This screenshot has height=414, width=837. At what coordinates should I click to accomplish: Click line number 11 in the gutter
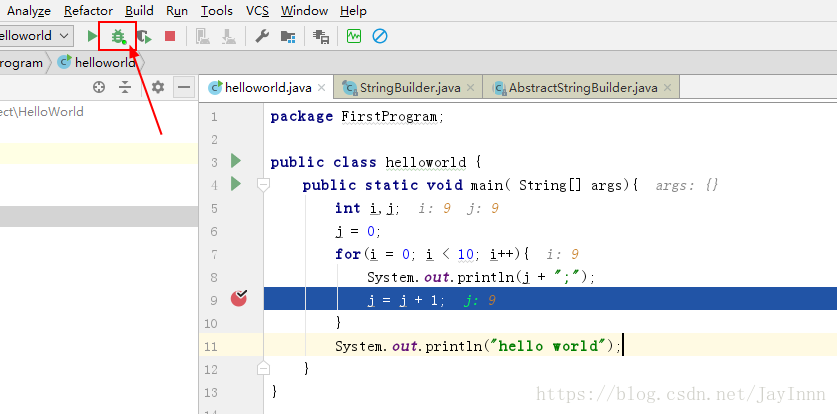click(x=211, y=346)
